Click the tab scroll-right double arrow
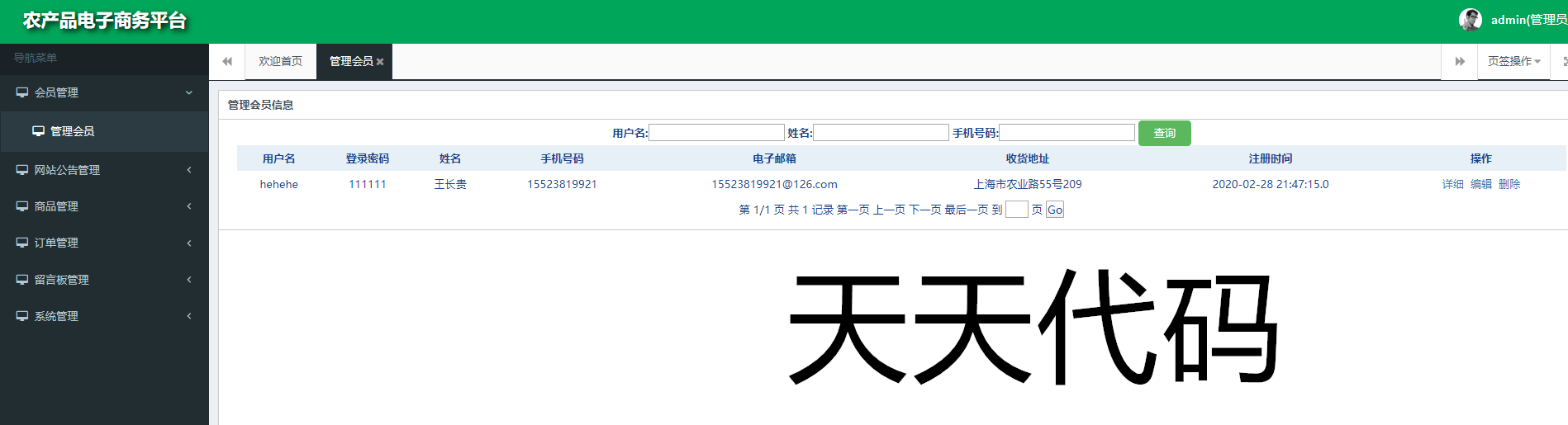 [x=1460, y=61]
